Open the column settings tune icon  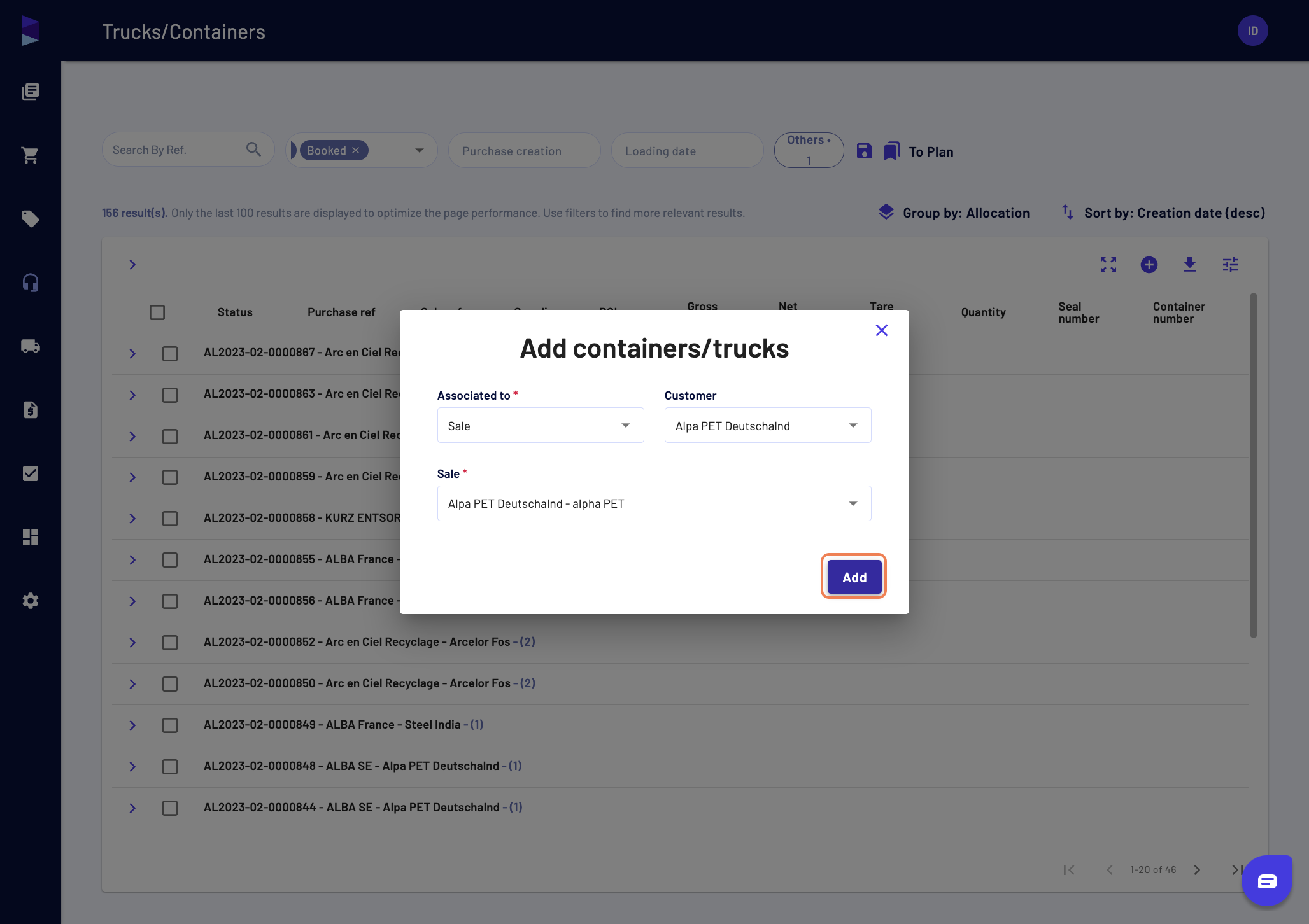click(x=1231, y=265)
